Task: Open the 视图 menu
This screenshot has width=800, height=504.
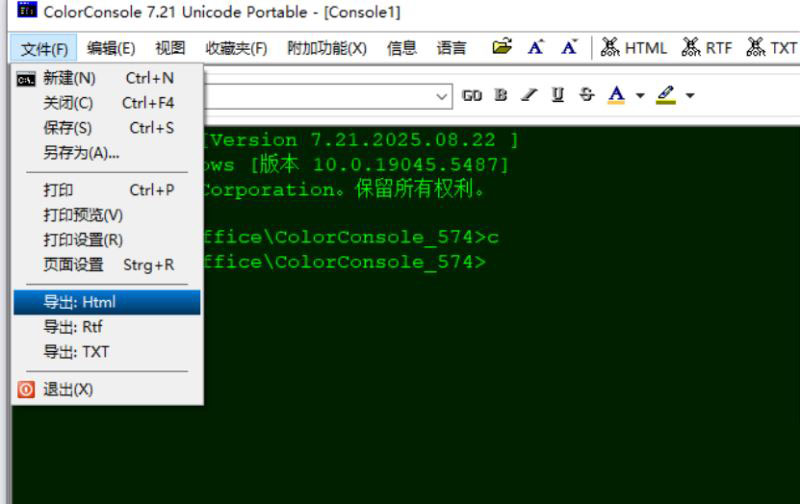Action: [x=170, y=48]
